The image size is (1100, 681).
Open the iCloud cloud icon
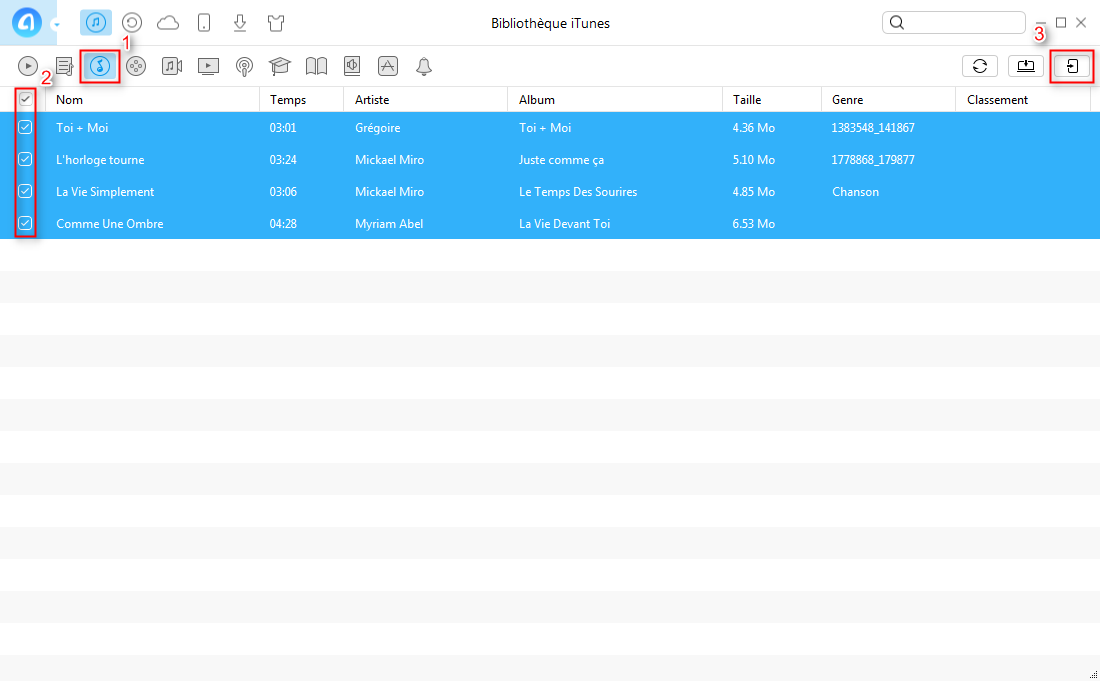coord(168,23)
